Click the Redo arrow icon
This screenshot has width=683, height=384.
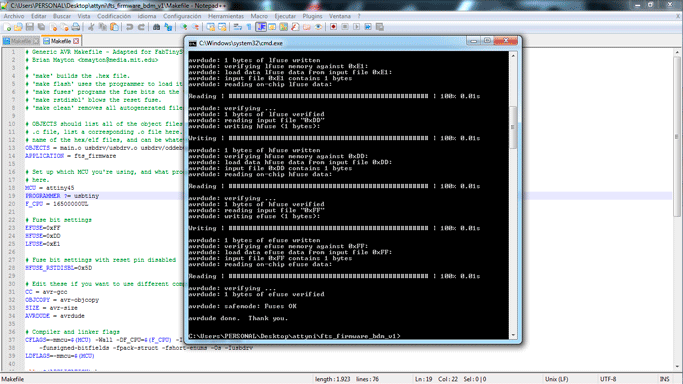tap(141, 27)
